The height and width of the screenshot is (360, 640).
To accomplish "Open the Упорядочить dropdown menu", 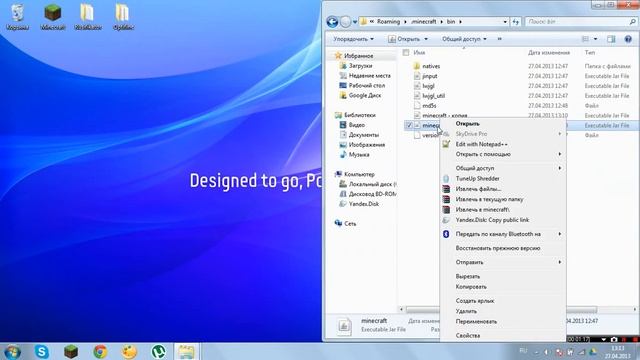I will (x=353, y=39).
